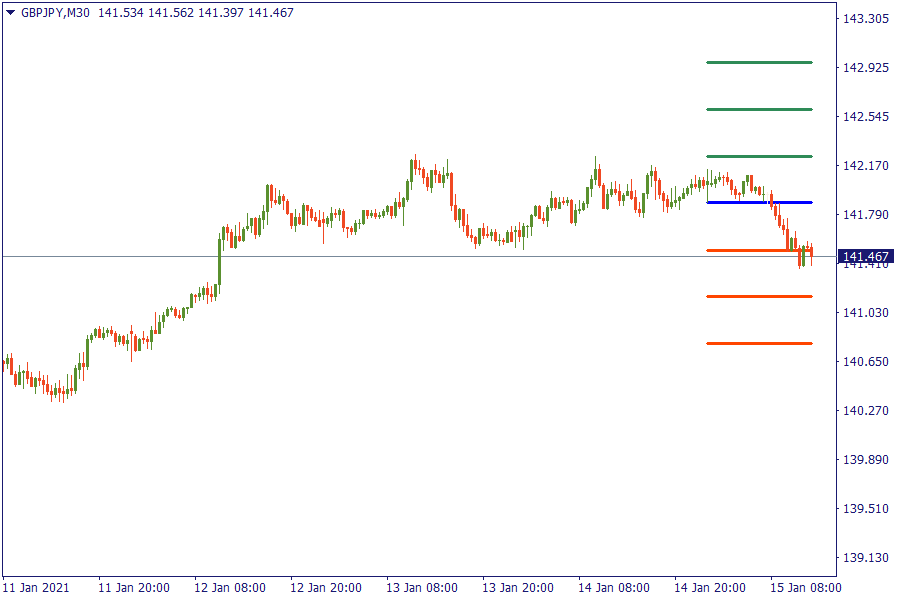Select the blue pivot level line
Image resolution: width=900 pixels, height=600 pixels.
pyautogui.click(x=758, y=203)
